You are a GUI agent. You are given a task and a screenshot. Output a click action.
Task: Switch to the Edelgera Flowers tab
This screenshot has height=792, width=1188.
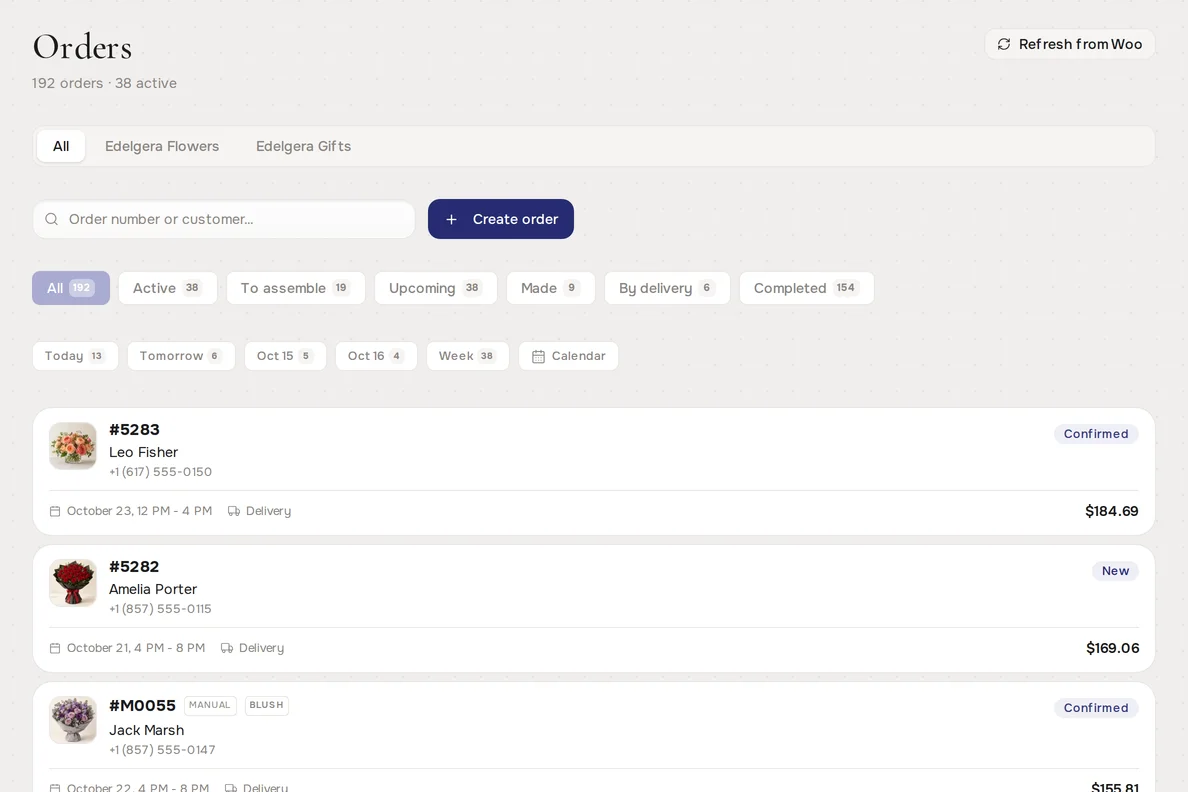[162, 146]
